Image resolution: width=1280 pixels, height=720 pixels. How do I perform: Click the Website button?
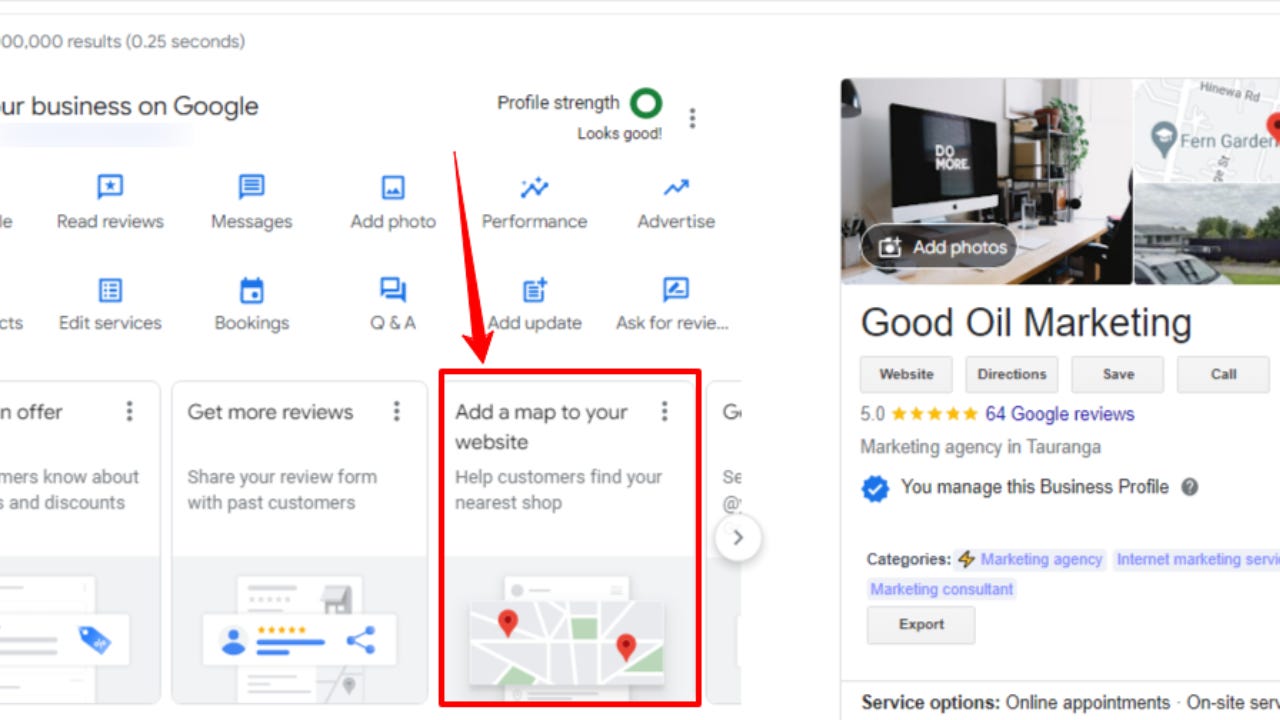[906, 374]
